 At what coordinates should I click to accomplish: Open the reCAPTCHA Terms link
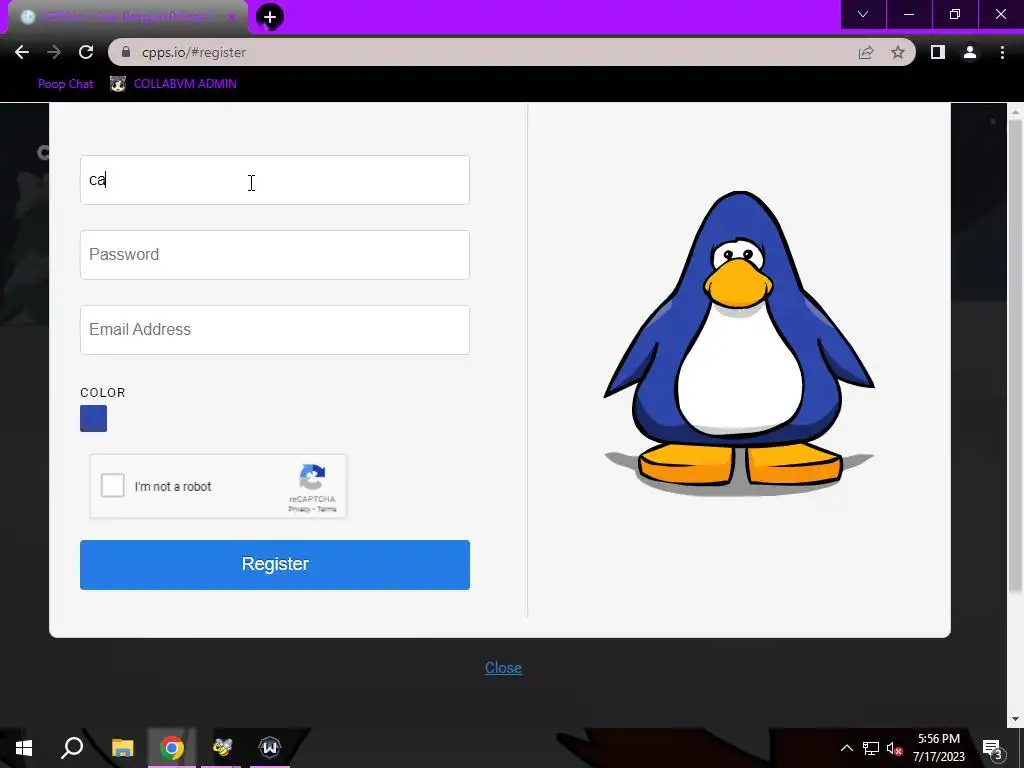(x=327, y=509)
